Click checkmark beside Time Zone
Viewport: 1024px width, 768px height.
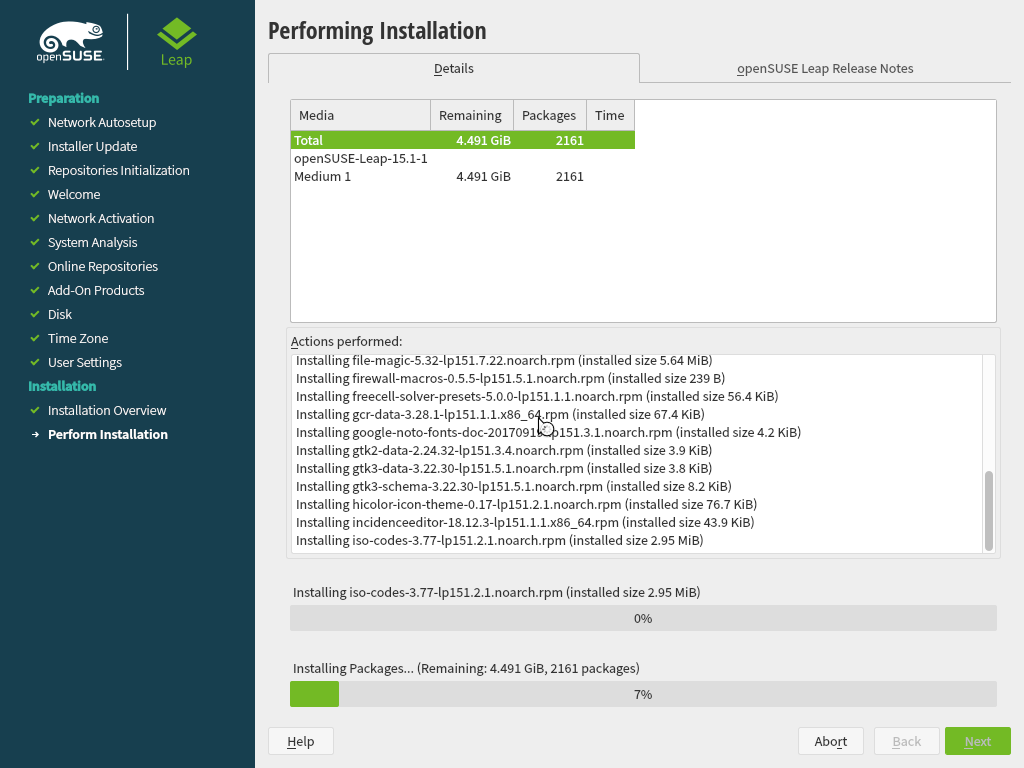[x=35, y=338]
